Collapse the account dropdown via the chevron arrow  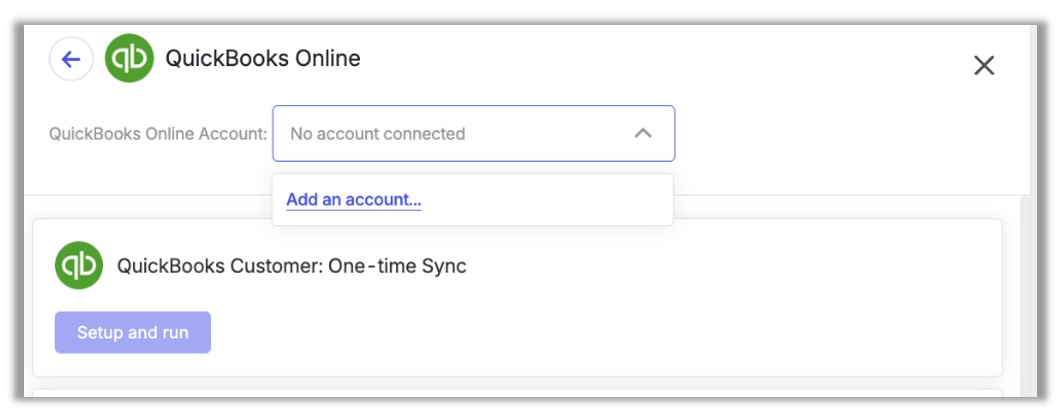(643, 133)
